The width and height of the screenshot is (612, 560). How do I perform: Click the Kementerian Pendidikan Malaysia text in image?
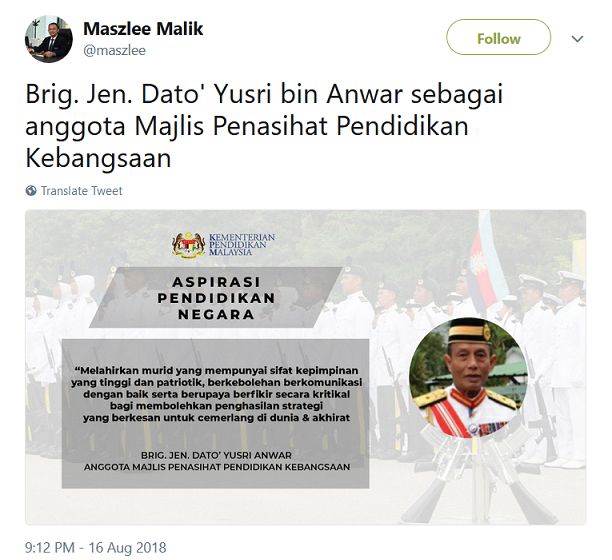242,244
